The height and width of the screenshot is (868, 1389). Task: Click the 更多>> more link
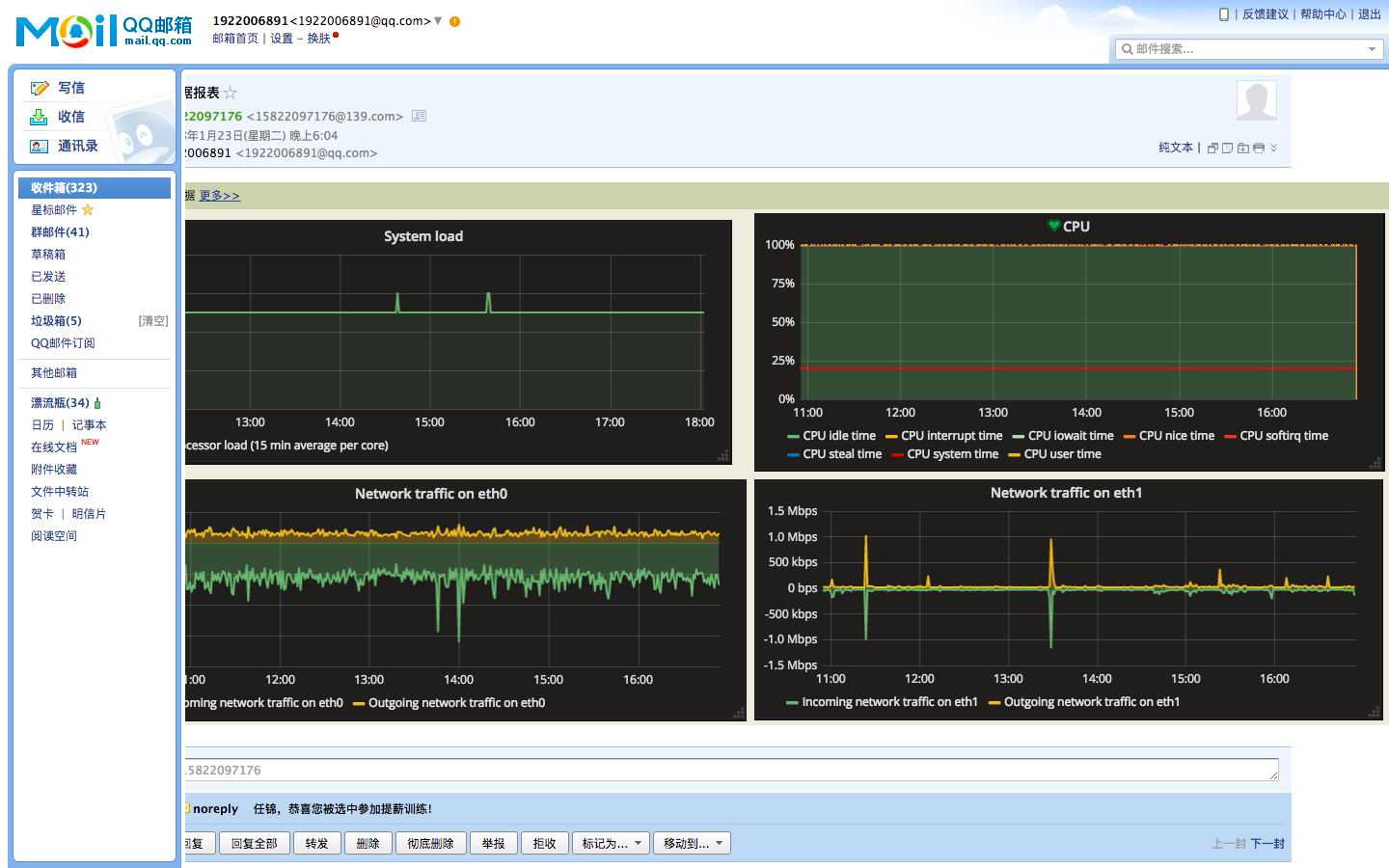click(220, 196)
